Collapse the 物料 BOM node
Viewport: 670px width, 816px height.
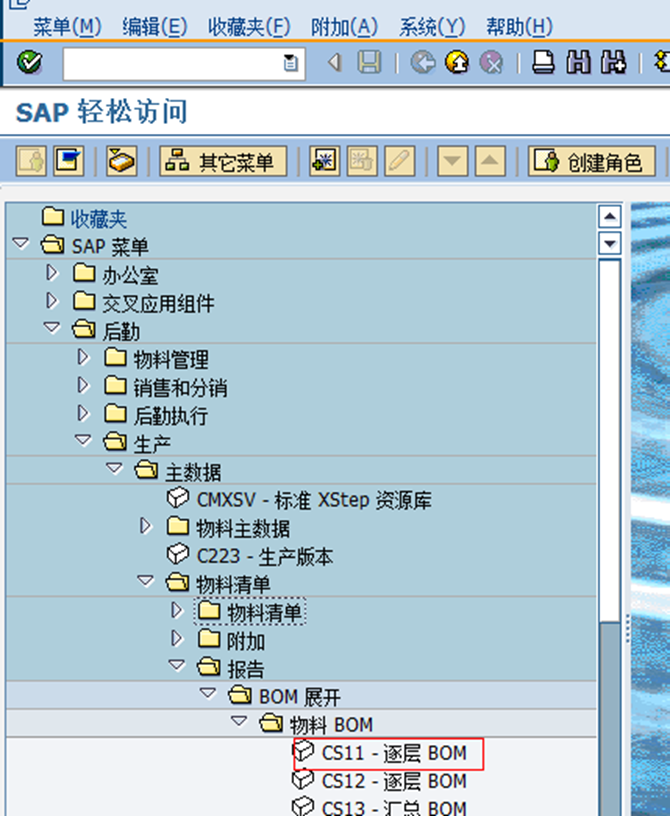pyautogui.click(x=239, y=721)
